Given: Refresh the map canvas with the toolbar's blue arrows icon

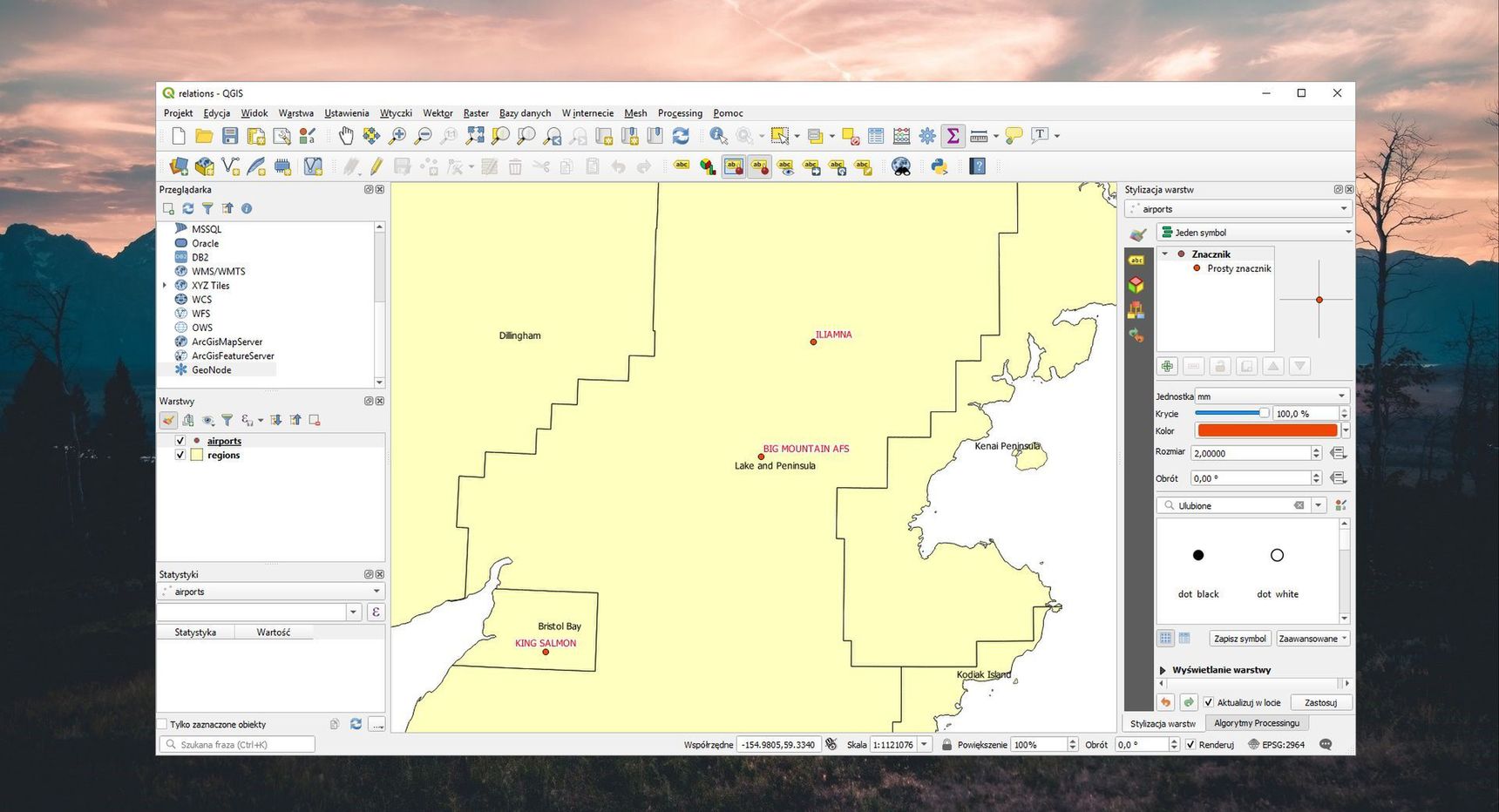Looking at the screenshot, I should coord(681,136).
